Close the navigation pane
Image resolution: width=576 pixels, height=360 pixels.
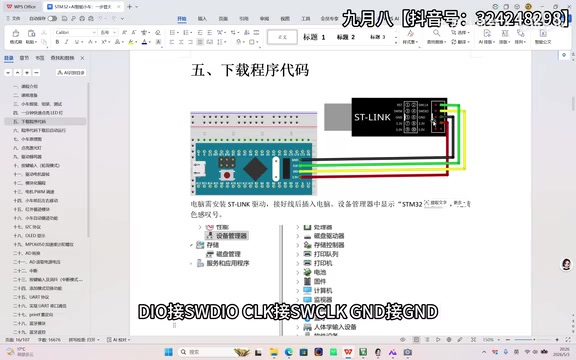tap(82, 58)
